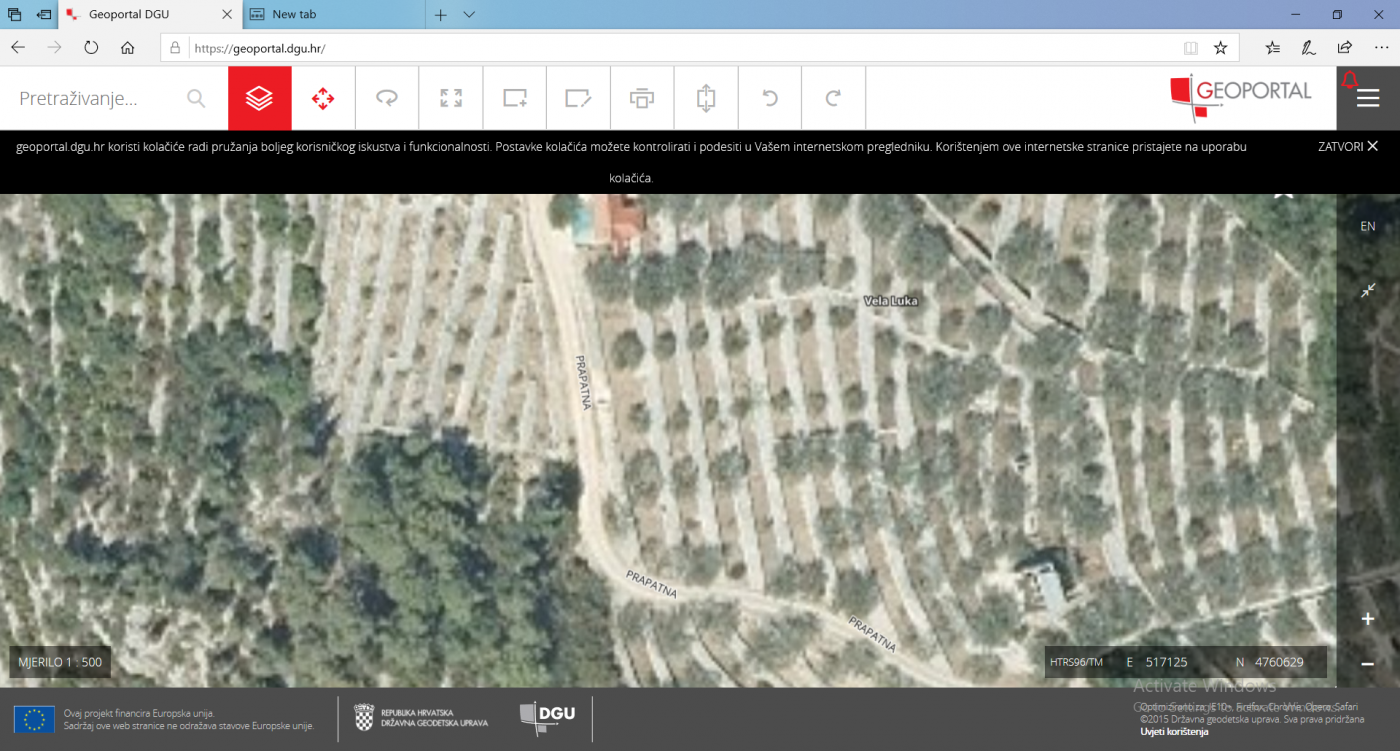The height and width of the screenshot is (751, 1400).
Task: Click the full extent corners icon
Action: [x=451, y=98]
